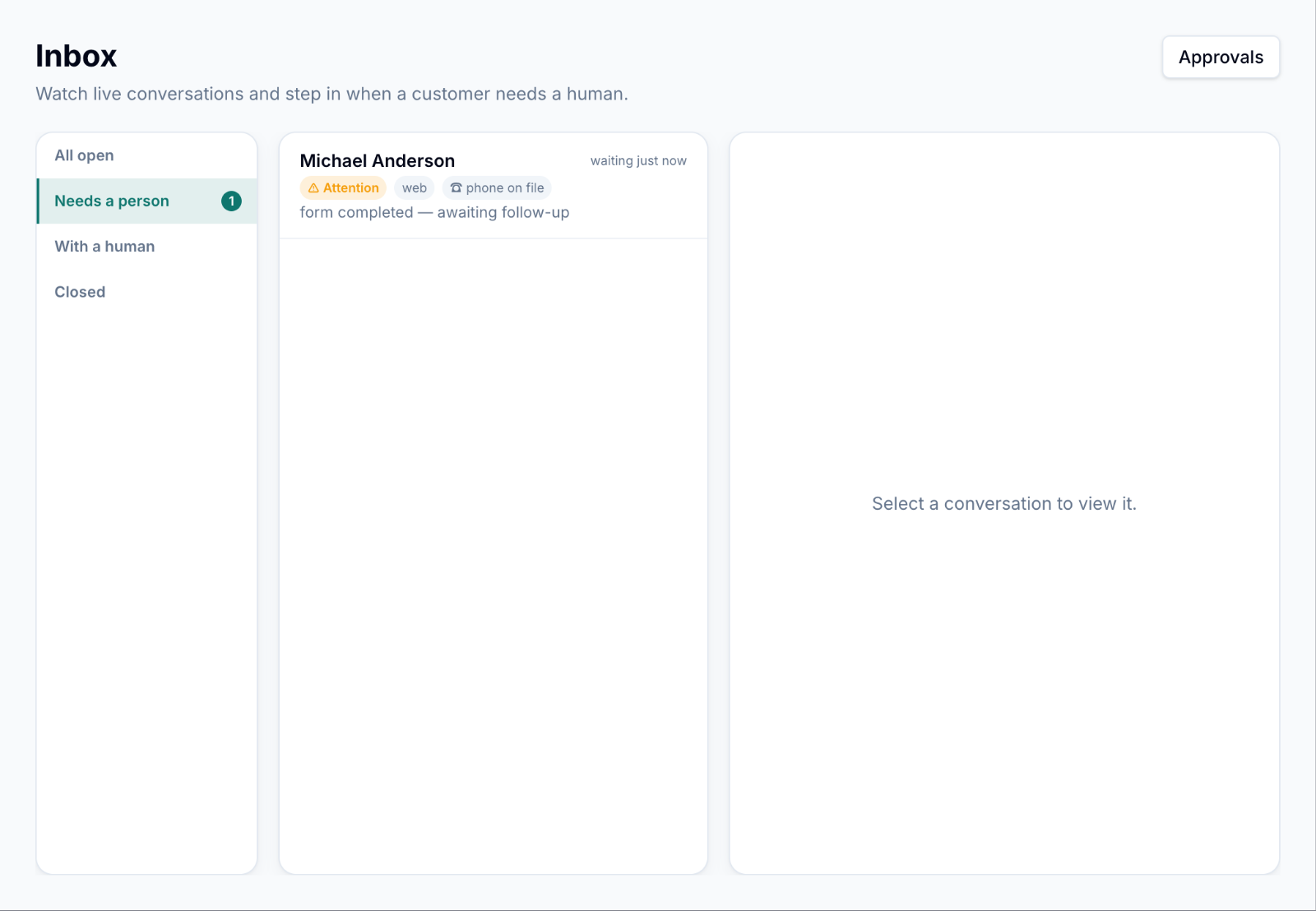Click the Inbox page heading

coord(76,56)
